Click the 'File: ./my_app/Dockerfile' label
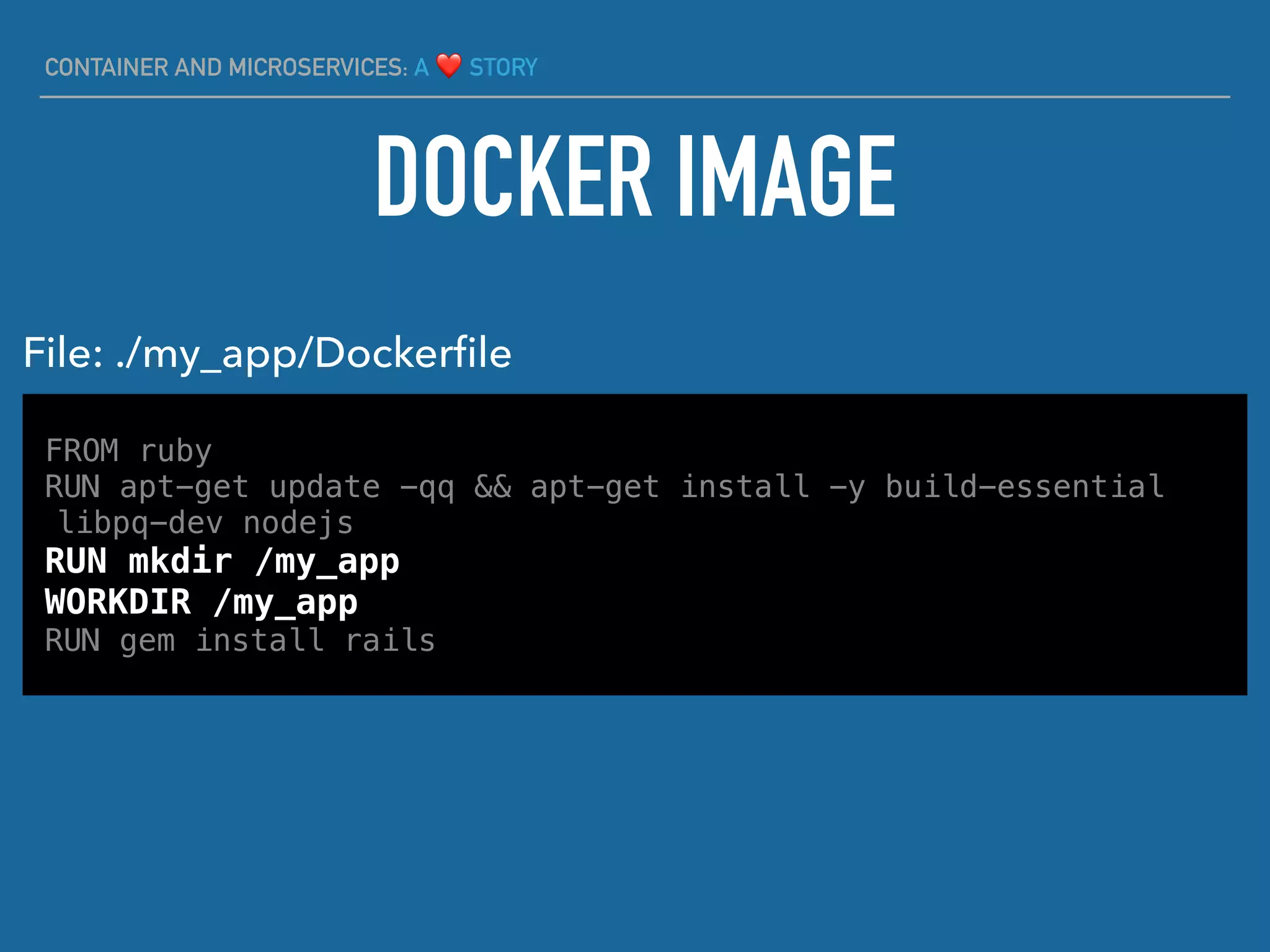The width and height of the screenshot is (1270, 952). pyautogui.click(x=267, y=353)
